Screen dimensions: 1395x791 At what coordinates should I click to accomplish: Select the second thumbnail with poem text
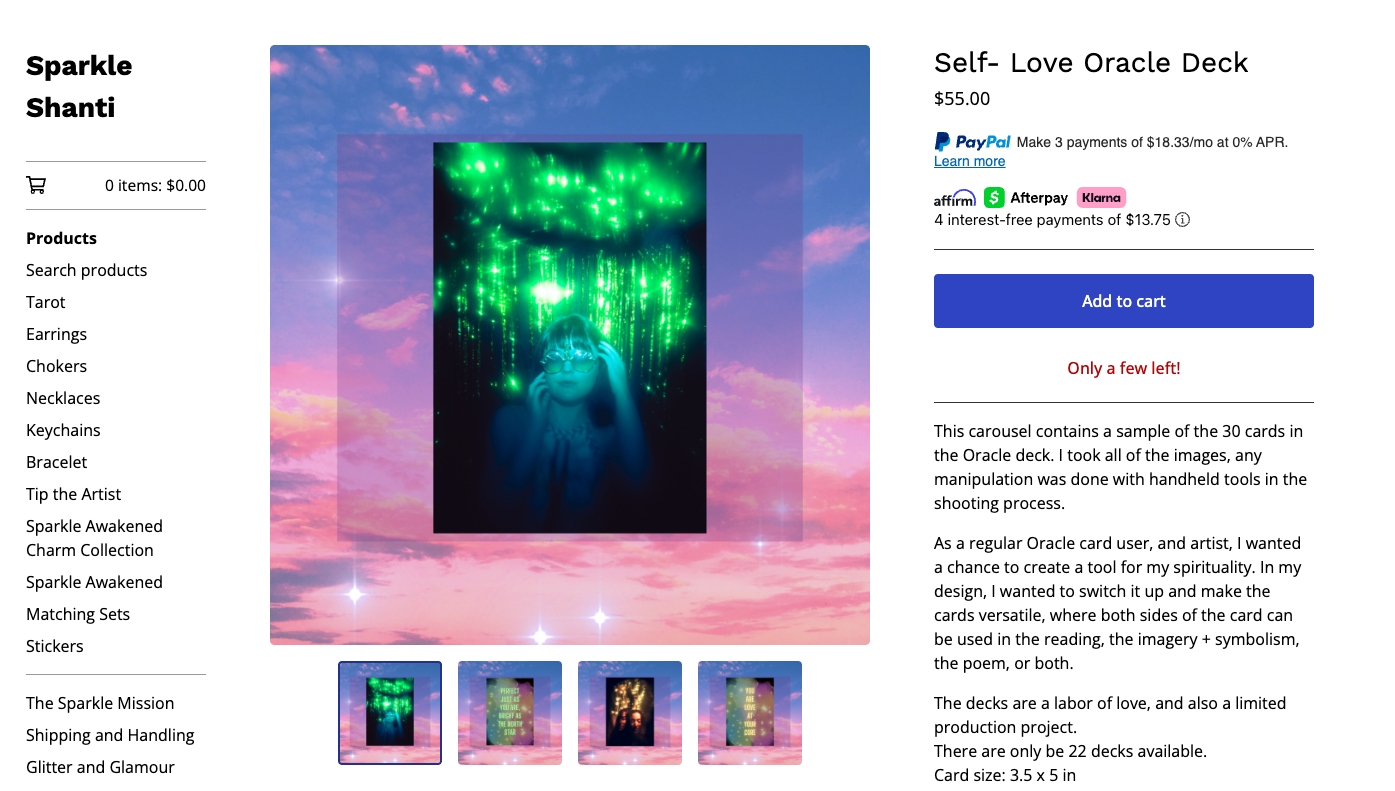click(x=510, y=713)
